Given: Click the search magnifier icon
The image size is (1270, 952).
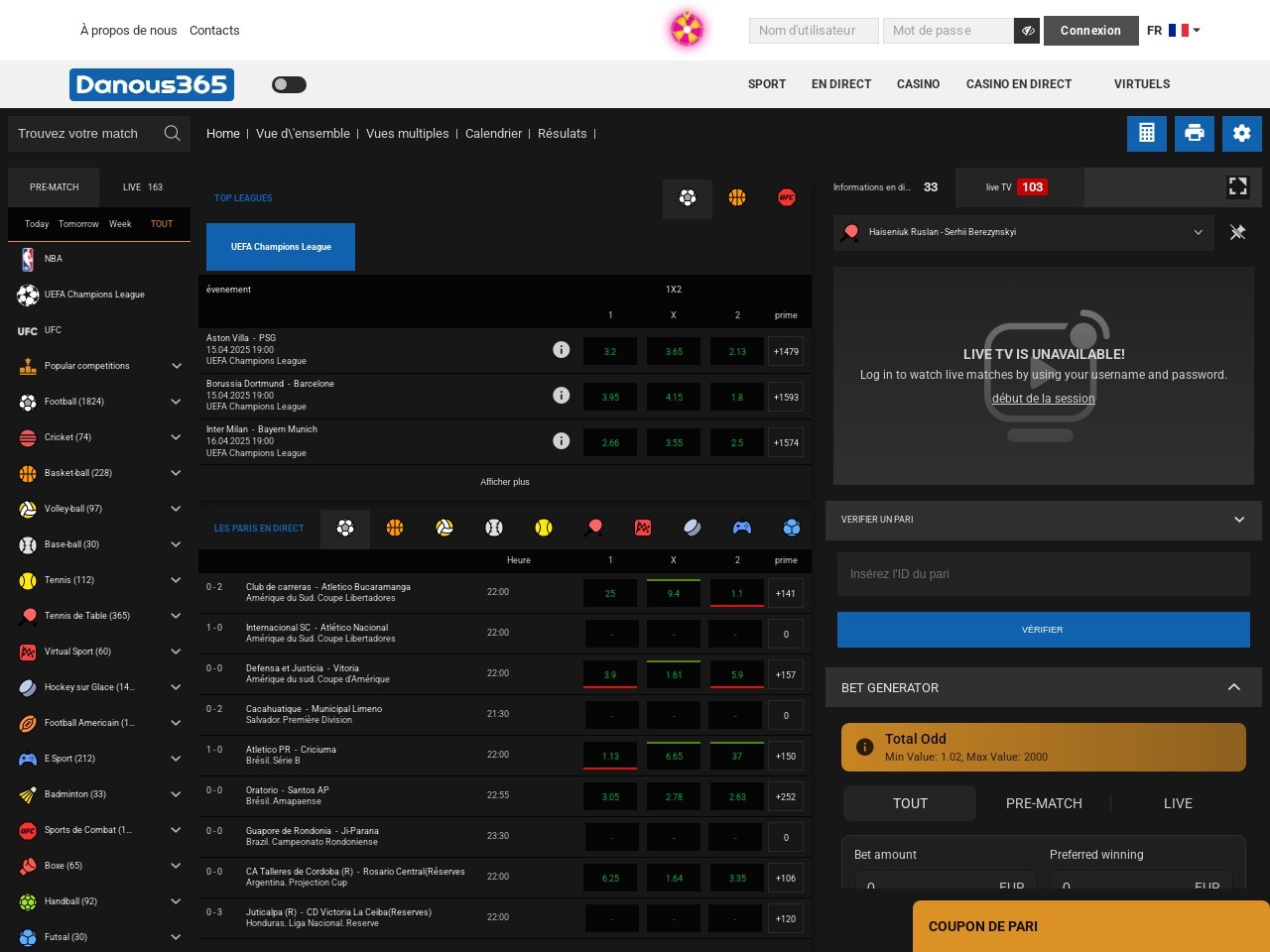Looking at the screenshot, I should tap(172, 133).
